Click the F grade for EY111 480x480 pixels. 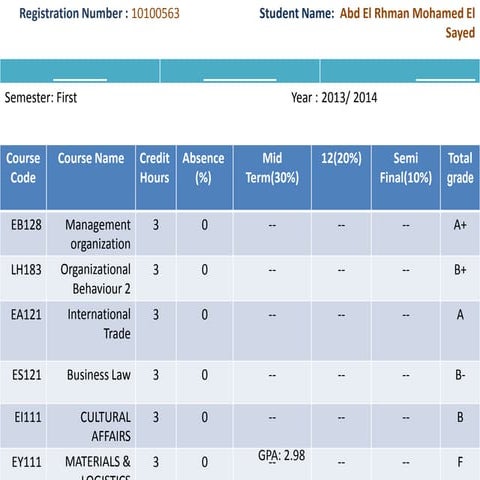click(460, 462)
